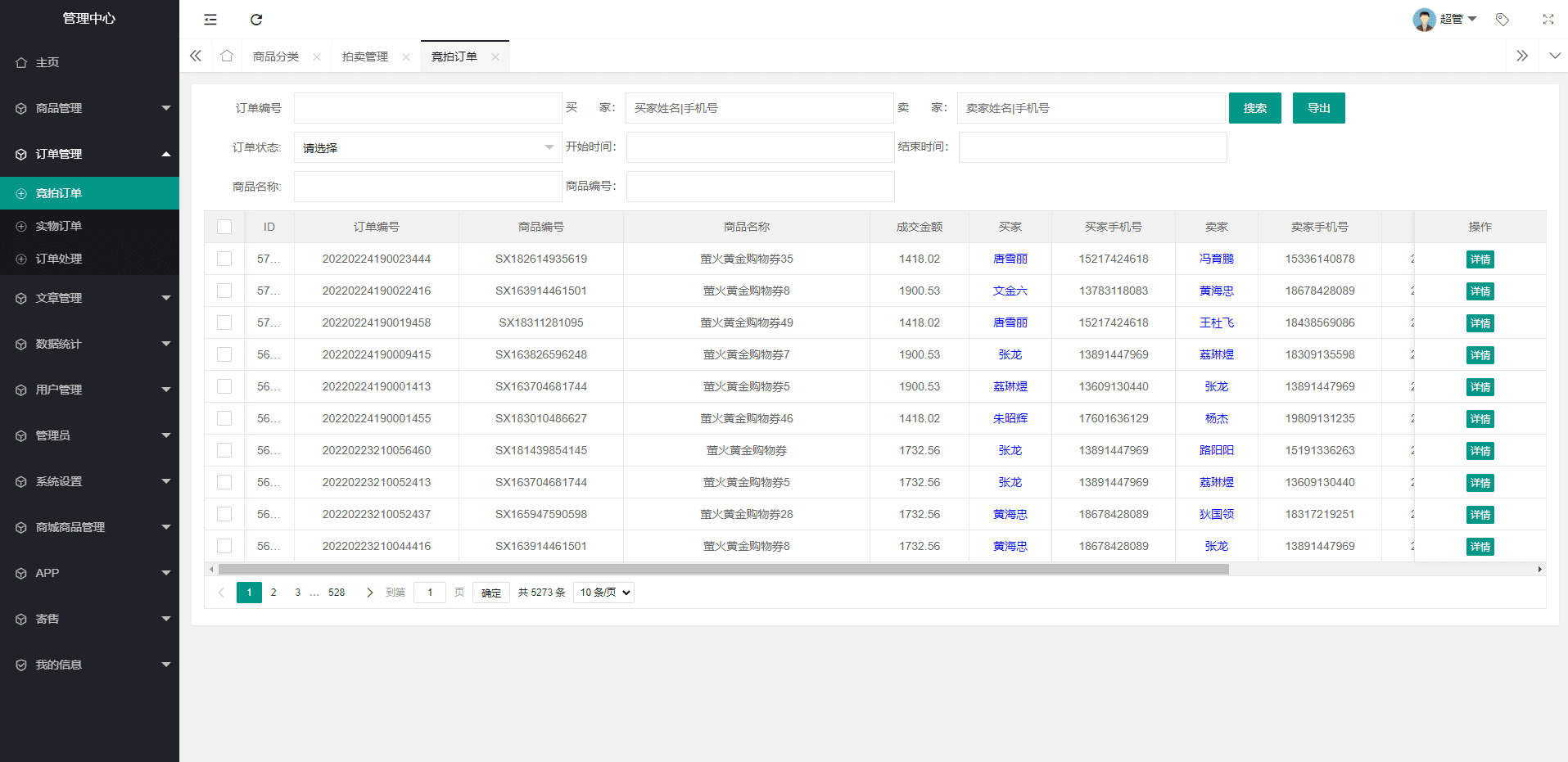
Task: Click the tag icon near the profile
Action: [x=1502, y=20]
